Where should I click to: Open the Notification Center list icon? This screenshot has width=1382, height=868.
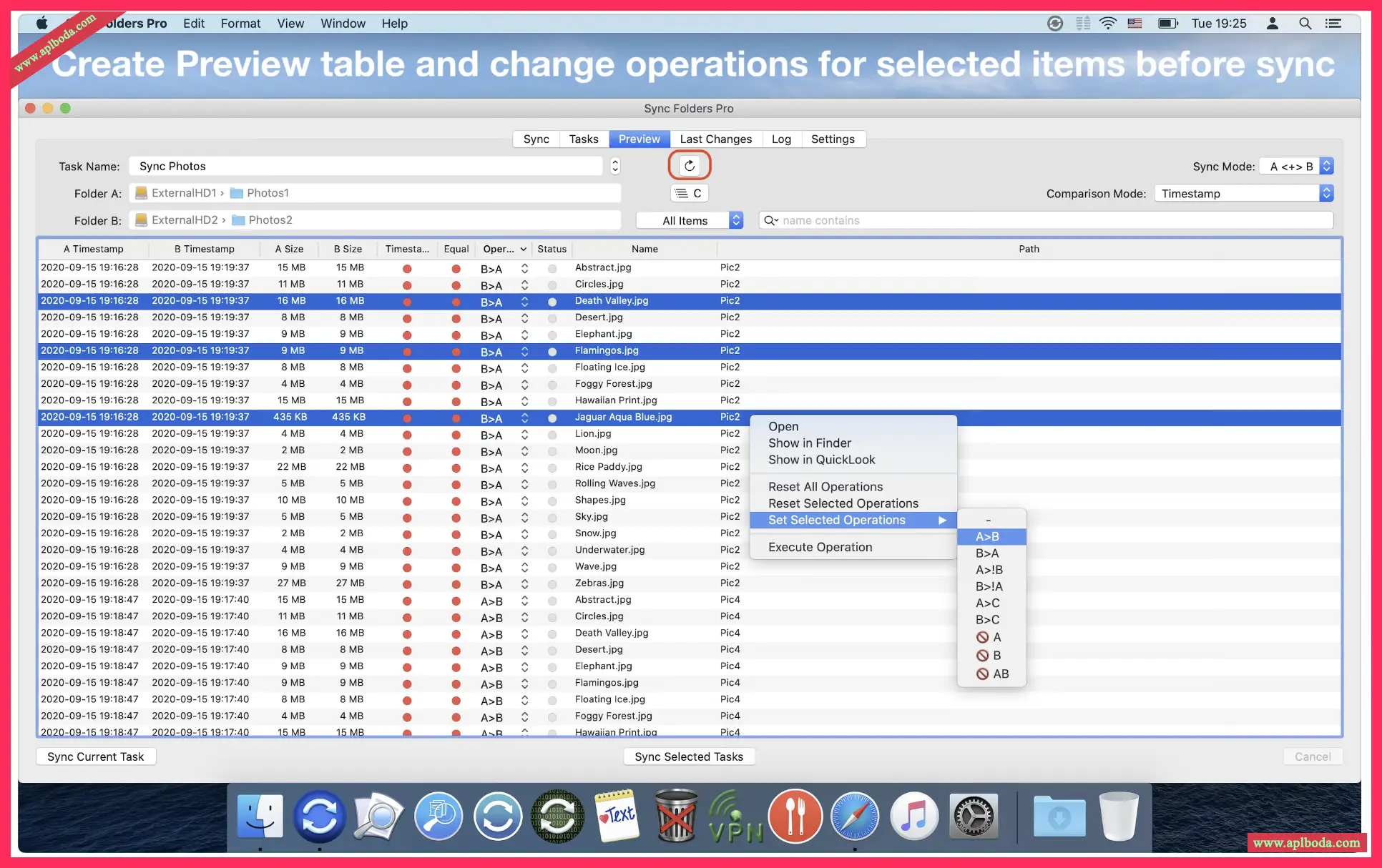point(1333,23)
